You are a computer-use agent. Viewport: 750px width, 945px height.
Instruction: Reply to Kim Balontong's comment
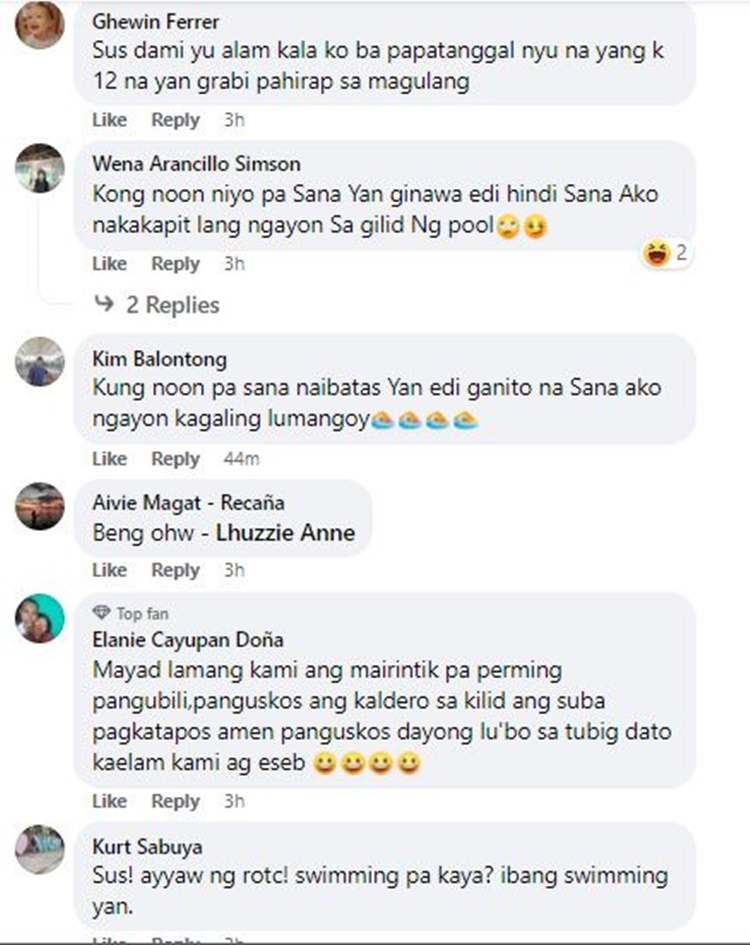(175, 459)
